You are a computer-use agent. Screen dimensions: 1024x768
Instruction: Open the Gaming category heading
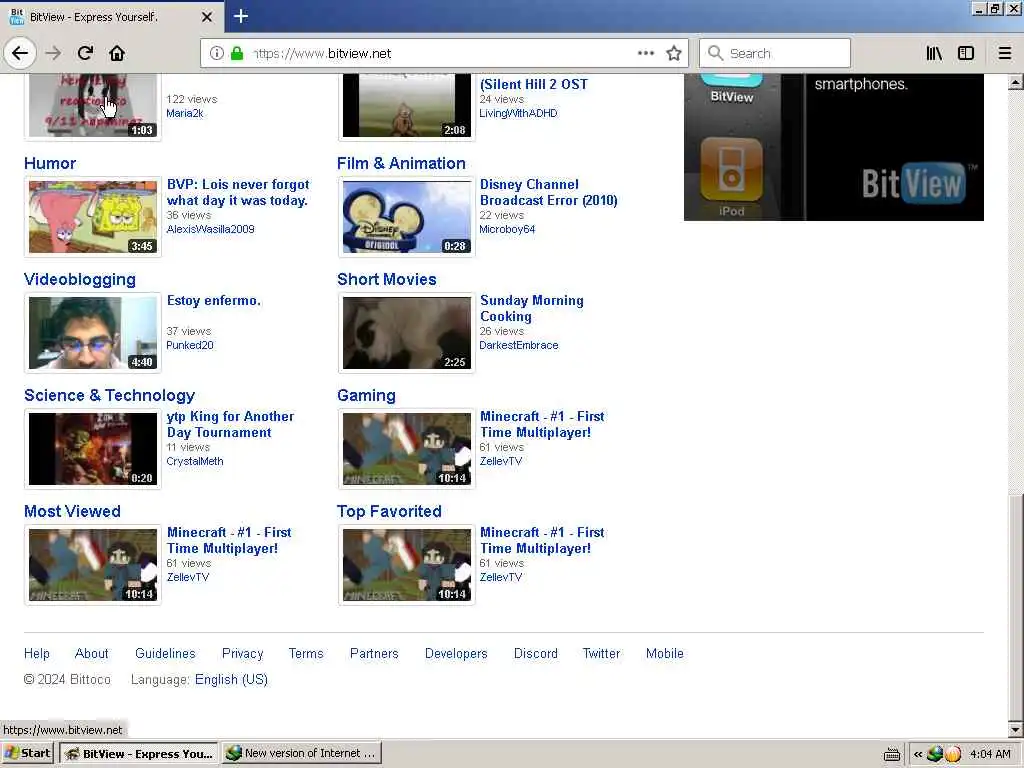[x=366, y=396]
